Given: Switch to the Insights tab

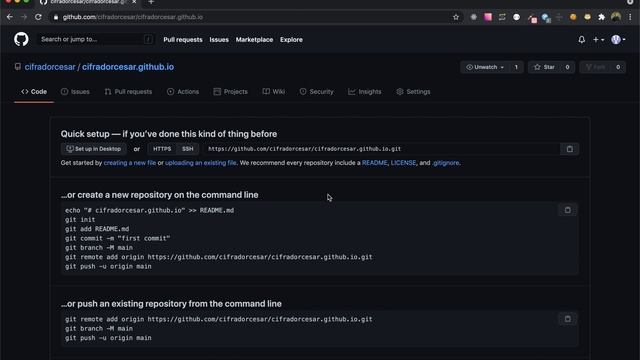Looking at the screenshot, I should click(364, 92).
